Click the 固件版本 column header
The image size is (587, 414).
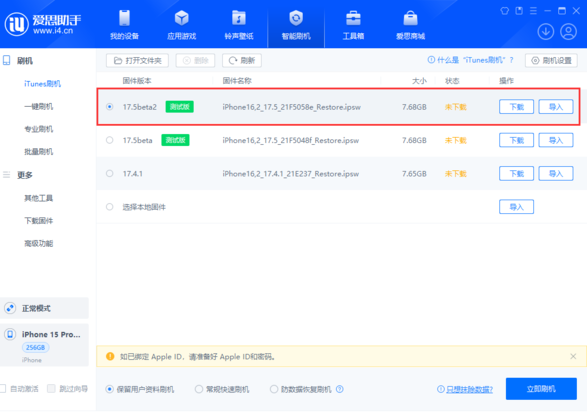pyautogui.click(x=137, y=80)
